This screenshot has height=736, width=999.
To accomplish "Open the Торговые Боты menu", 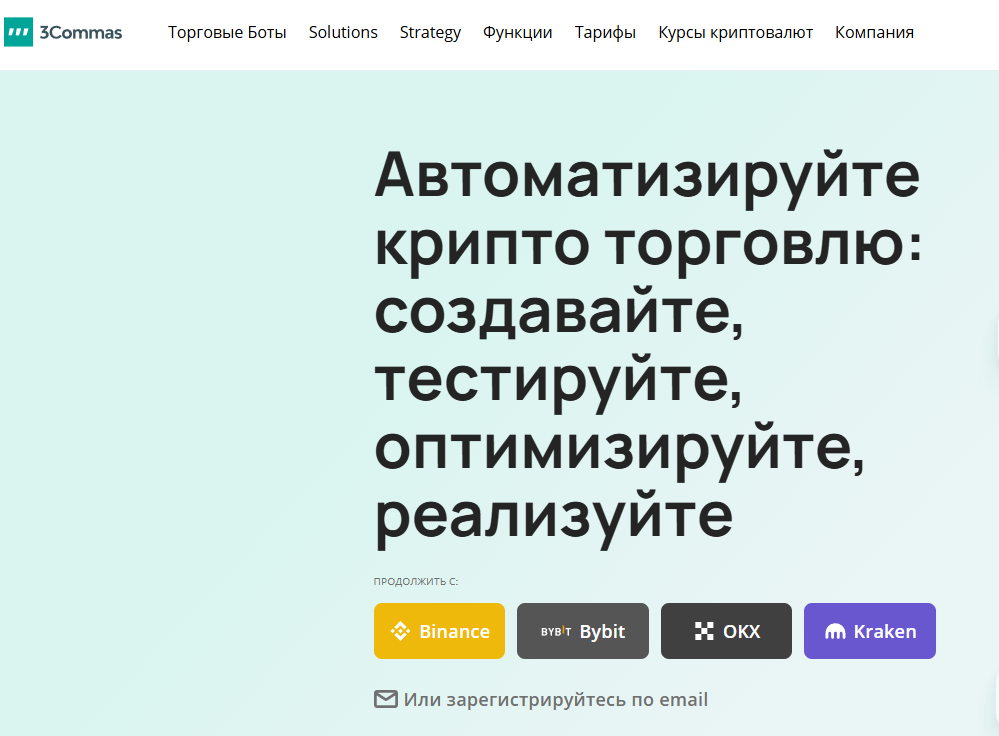I will pyautogui.click(x=227, y=32).
